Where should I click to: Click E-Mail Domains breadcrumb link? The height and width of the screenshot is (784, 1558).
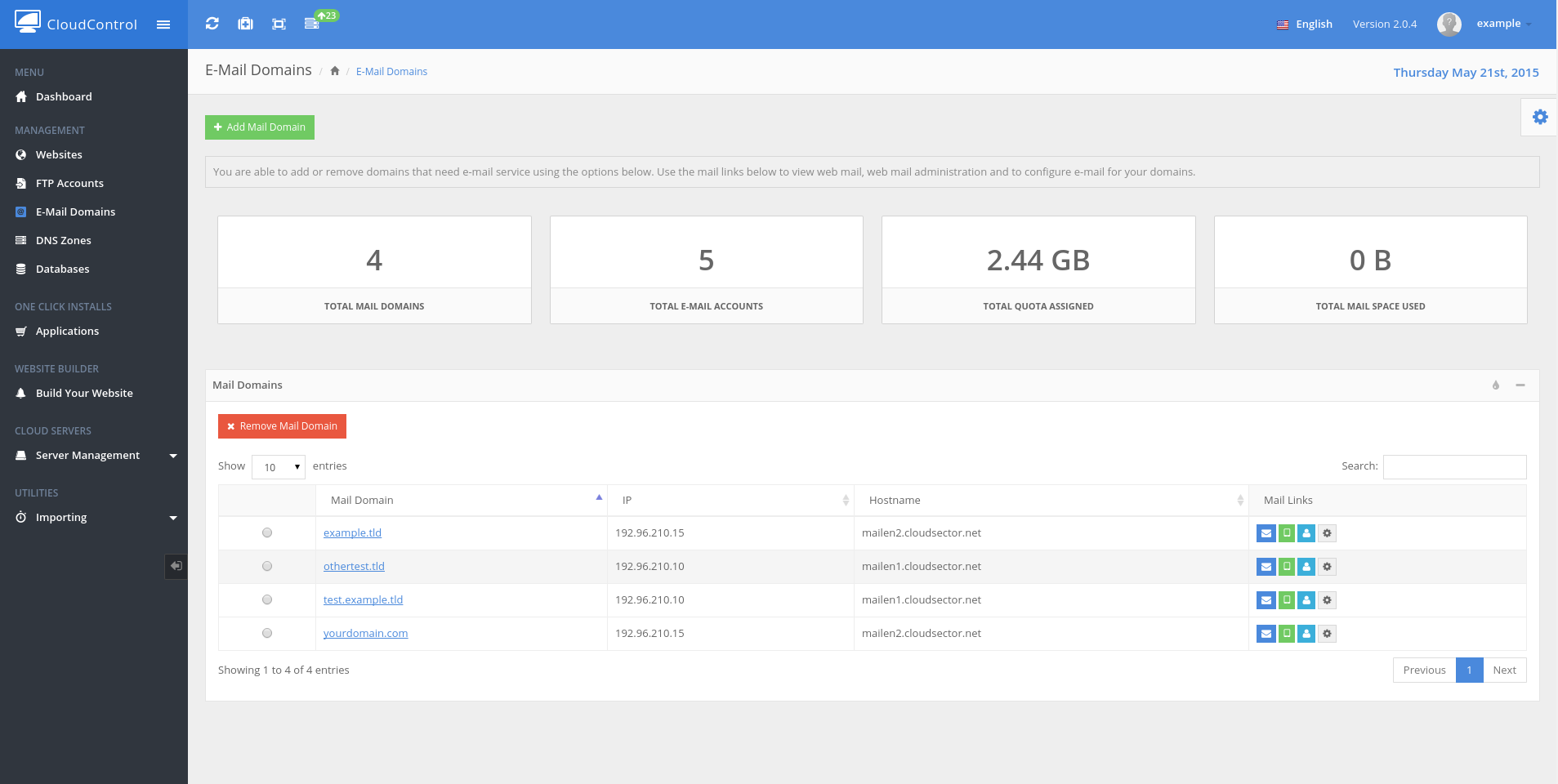tap(391, 72)
